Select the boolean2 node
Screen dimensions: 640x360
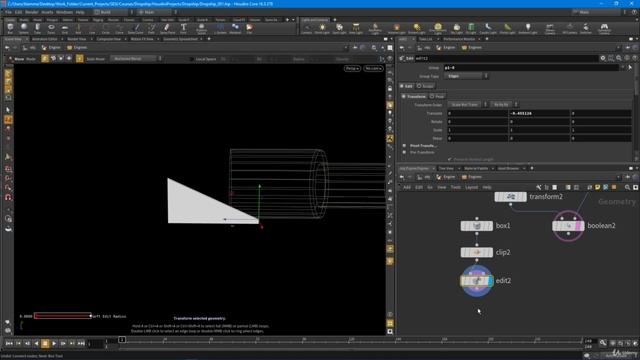(568, 226)
